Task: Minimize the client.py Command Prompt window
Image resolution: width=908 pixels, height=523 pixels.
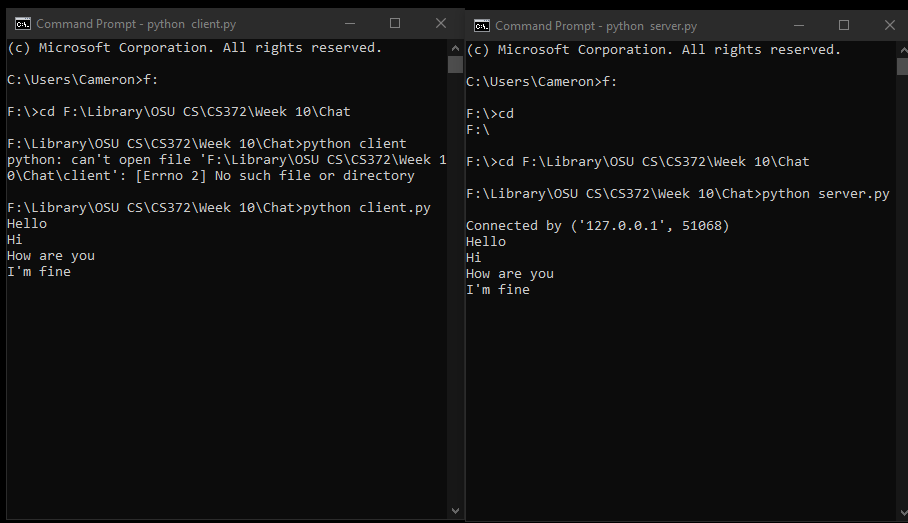Action: point(349,24)
